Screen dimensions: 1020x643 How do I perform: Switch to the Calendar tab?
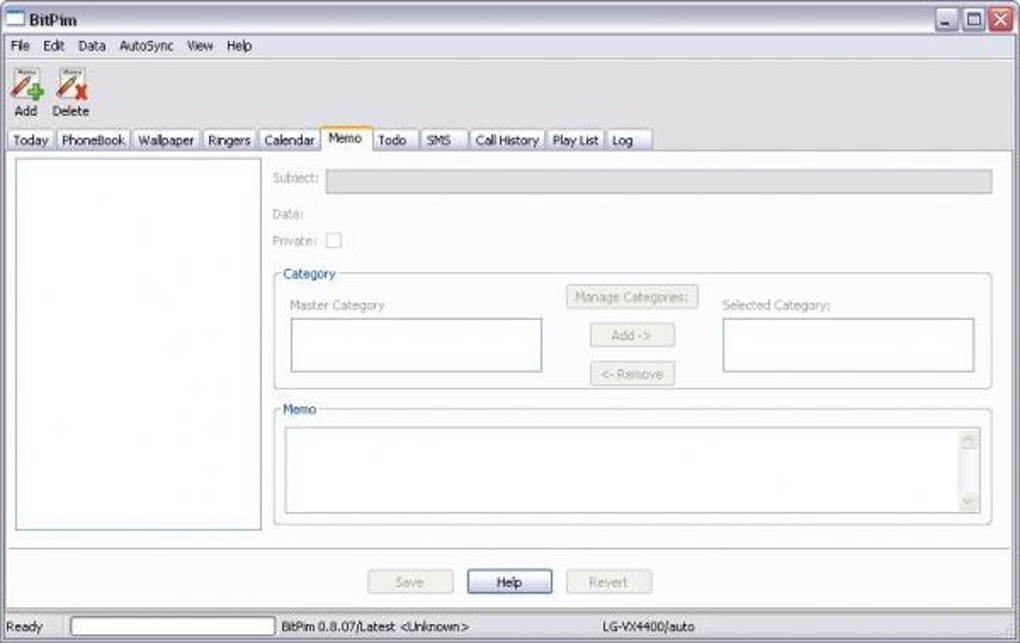[x=289, y=140]
